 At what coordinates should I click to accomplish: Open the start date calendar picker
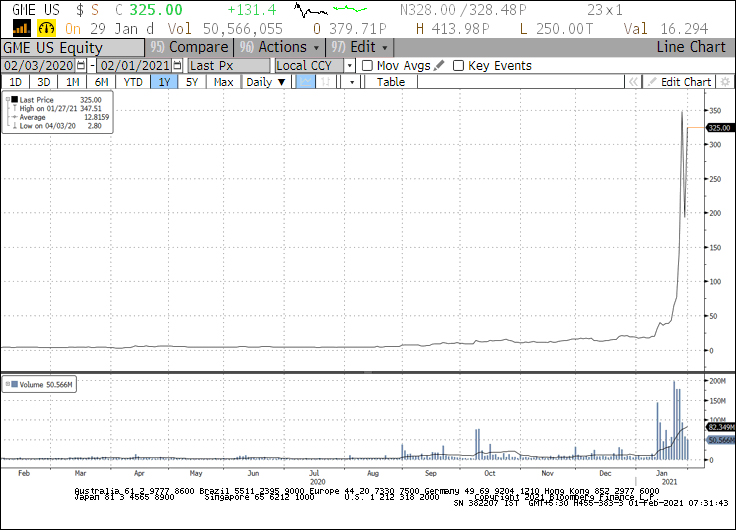81,65
